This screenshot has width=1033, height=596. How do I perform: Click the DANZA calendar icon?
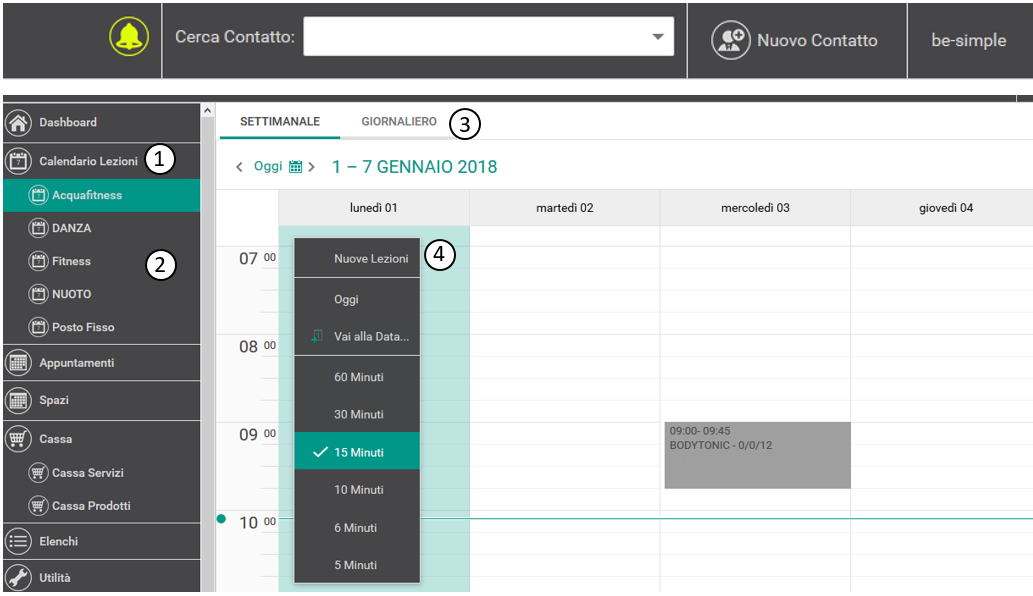(39, 228)
